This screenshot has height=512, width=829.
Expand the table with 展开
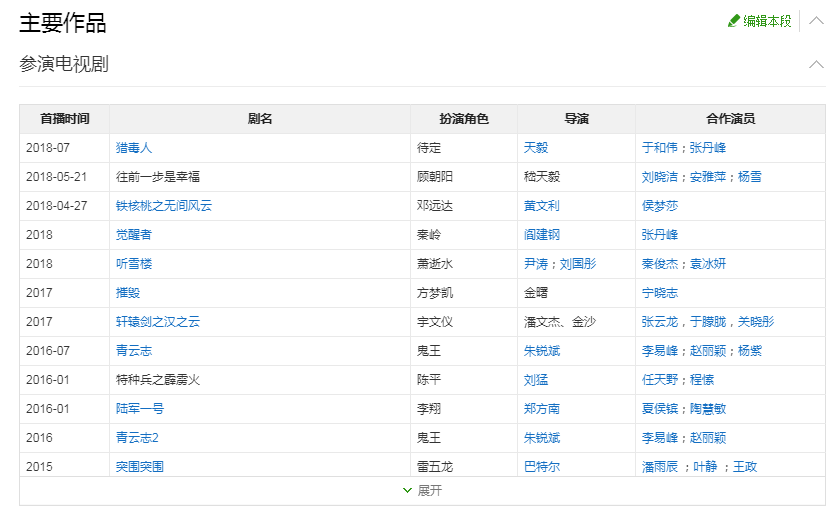(422, 490)
